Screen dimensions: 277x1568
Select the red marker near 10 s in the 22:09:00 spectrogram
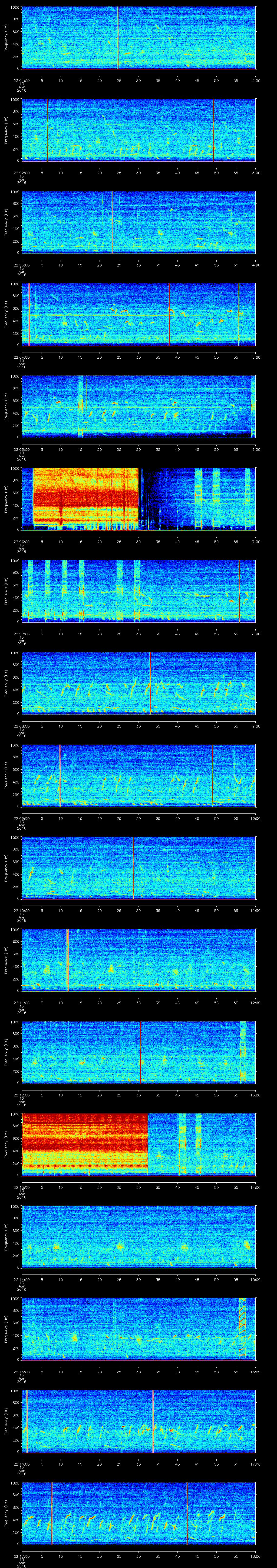(x=60, y=775)
